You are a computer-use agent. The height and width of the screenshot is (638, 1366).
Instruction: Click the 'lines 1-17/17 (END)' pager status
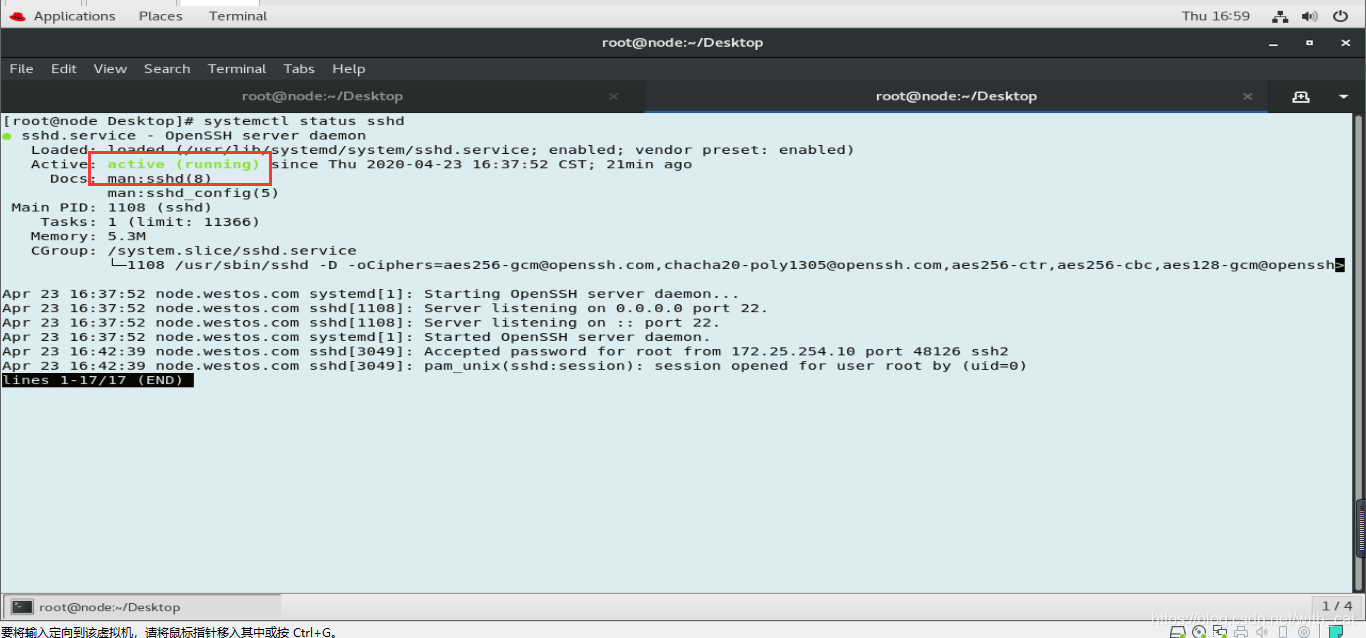(97, 380)
